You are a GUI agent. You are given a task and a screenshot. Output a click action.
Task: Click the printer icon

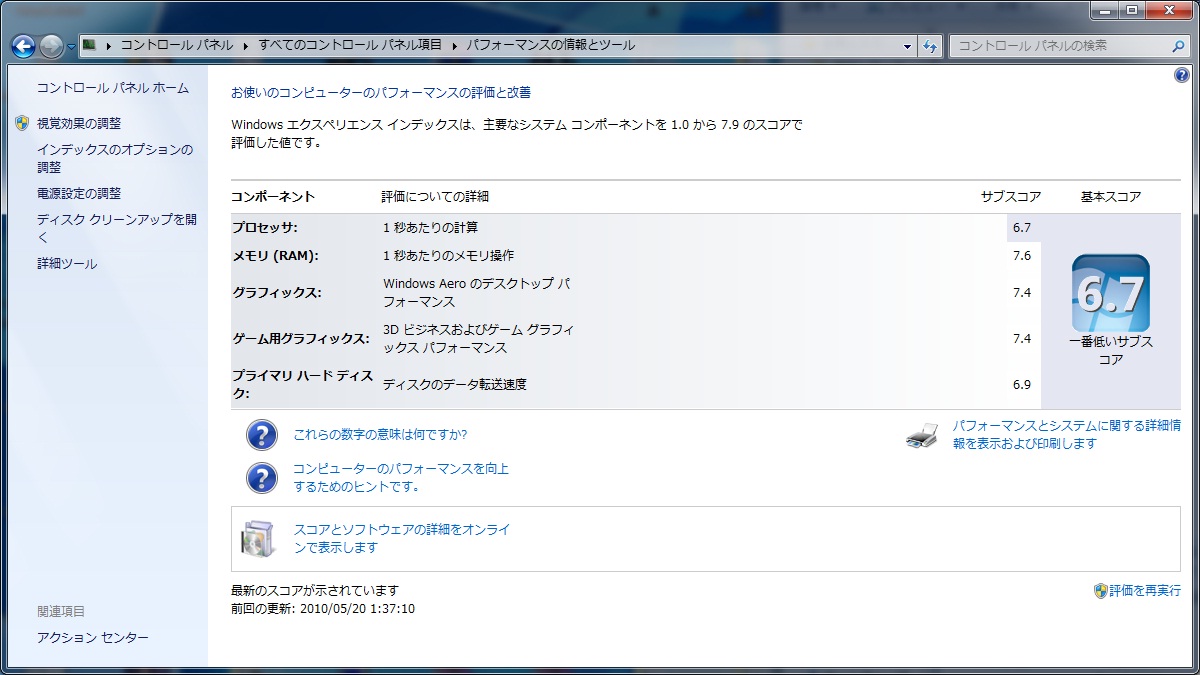click(922, 435)
